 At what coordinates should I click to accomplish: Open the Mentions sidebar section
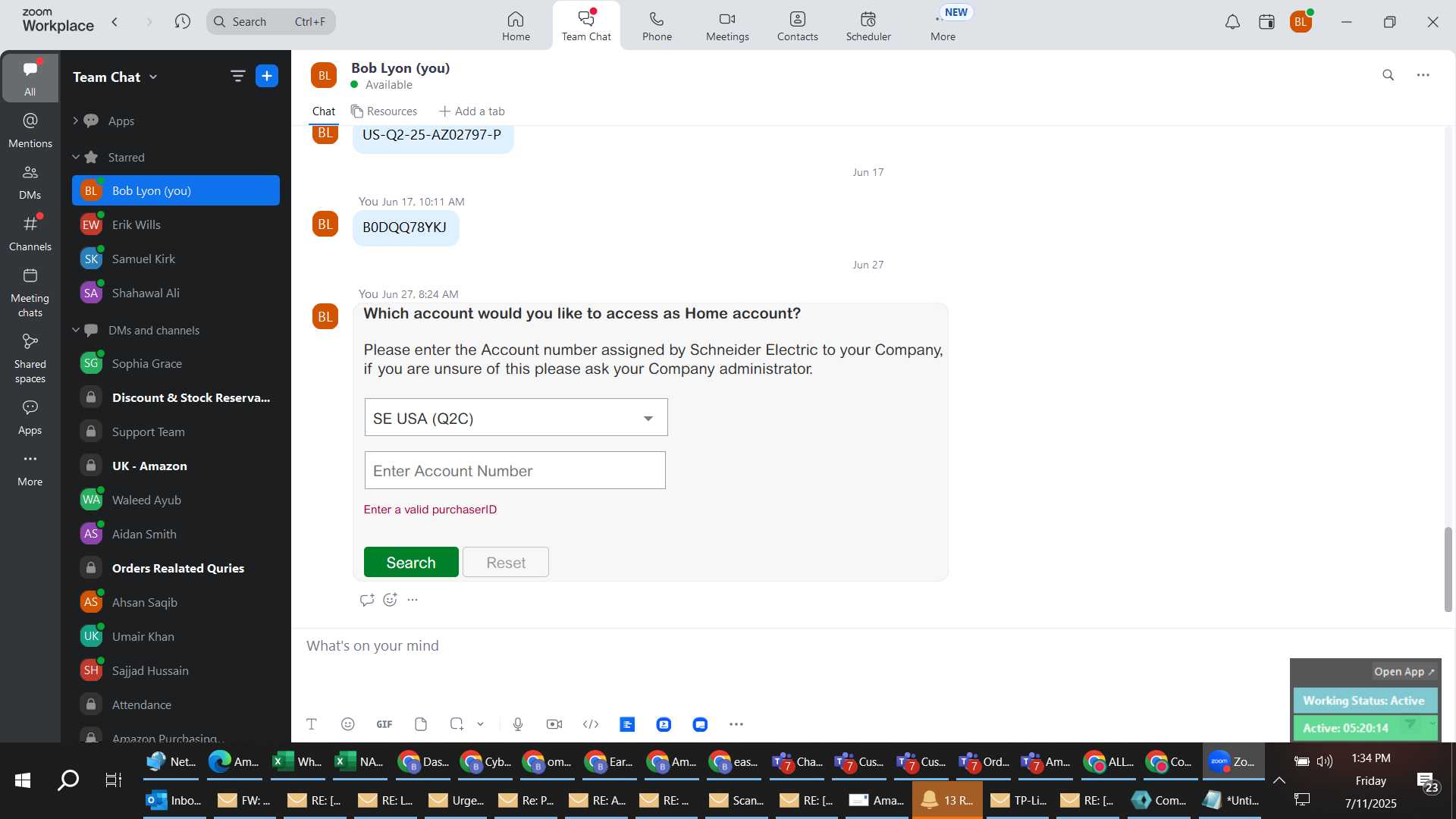pos(30,130)
